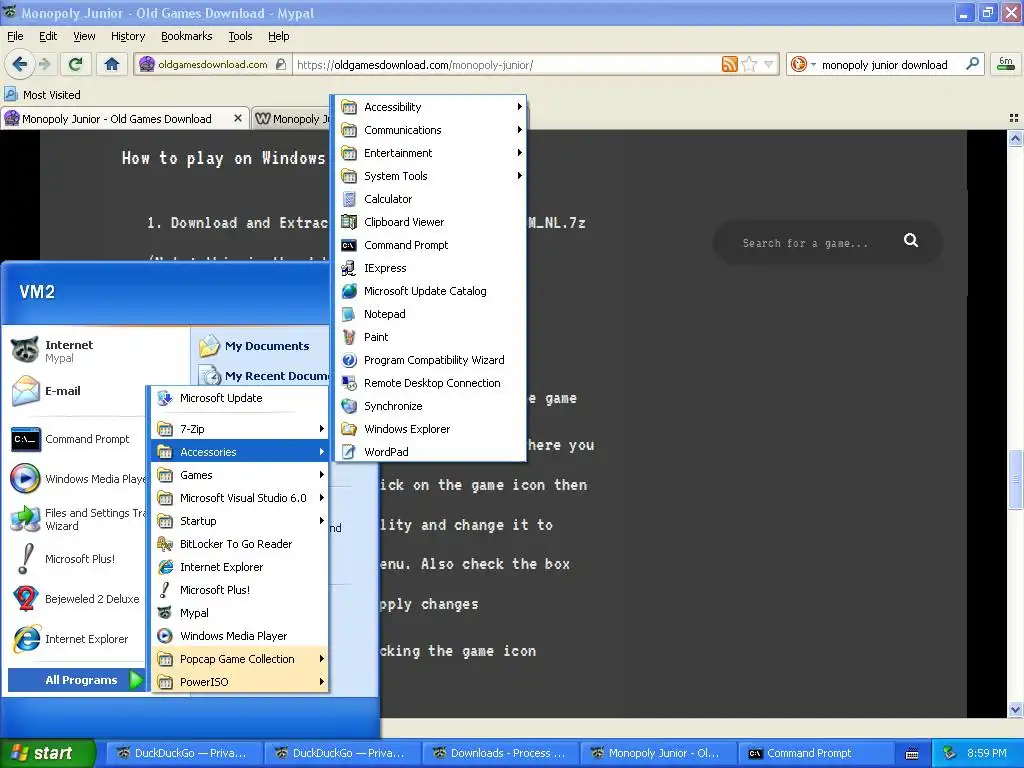Switch to Command Prompt taskbar window
Image resolution: width=1024 pixels, height=768 pixels.
(816, 753)
